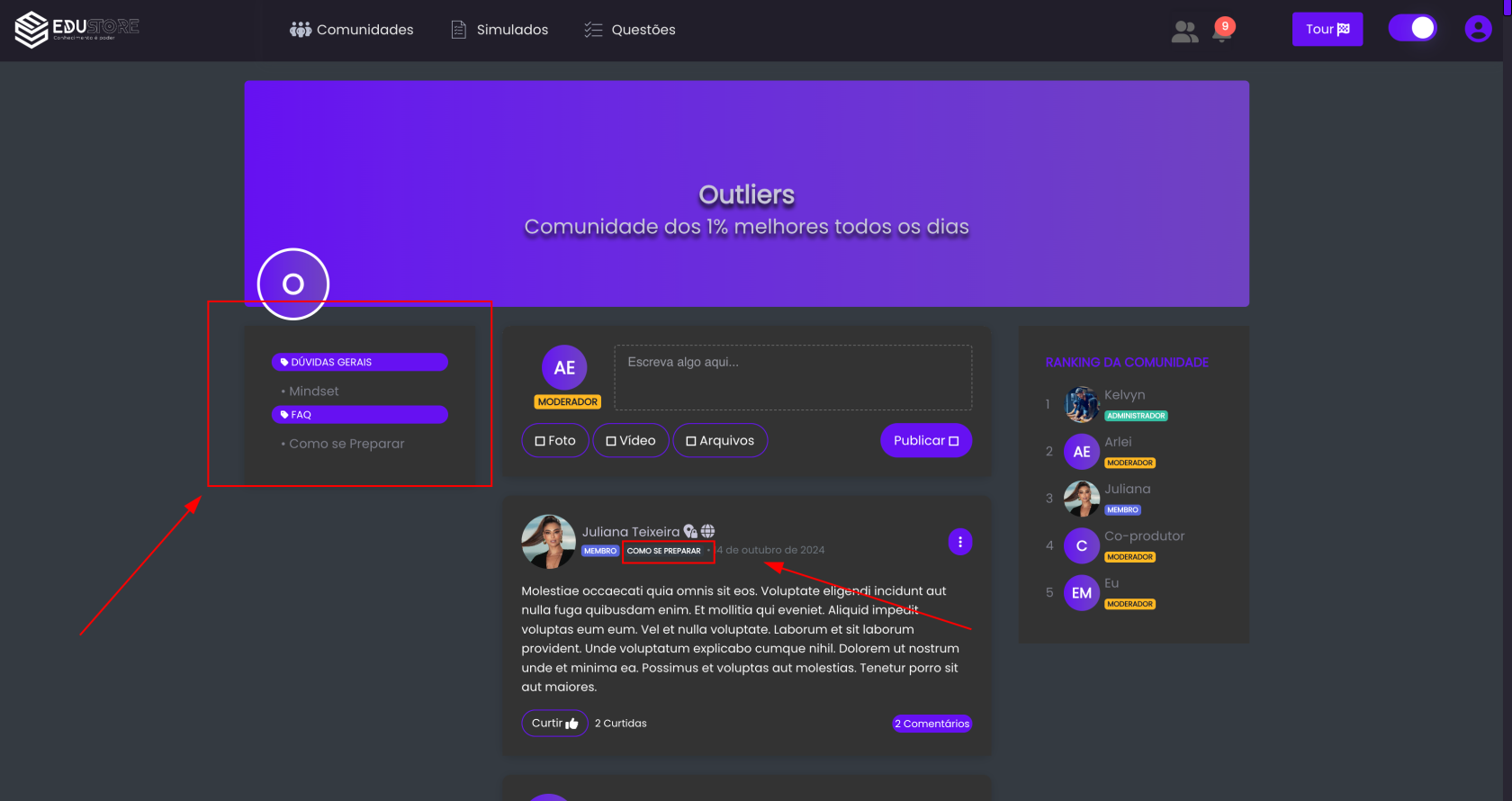1512x801 pixels.
Task: Click the globe icon beside Juliana Teixeira
Action: [708, 531]
